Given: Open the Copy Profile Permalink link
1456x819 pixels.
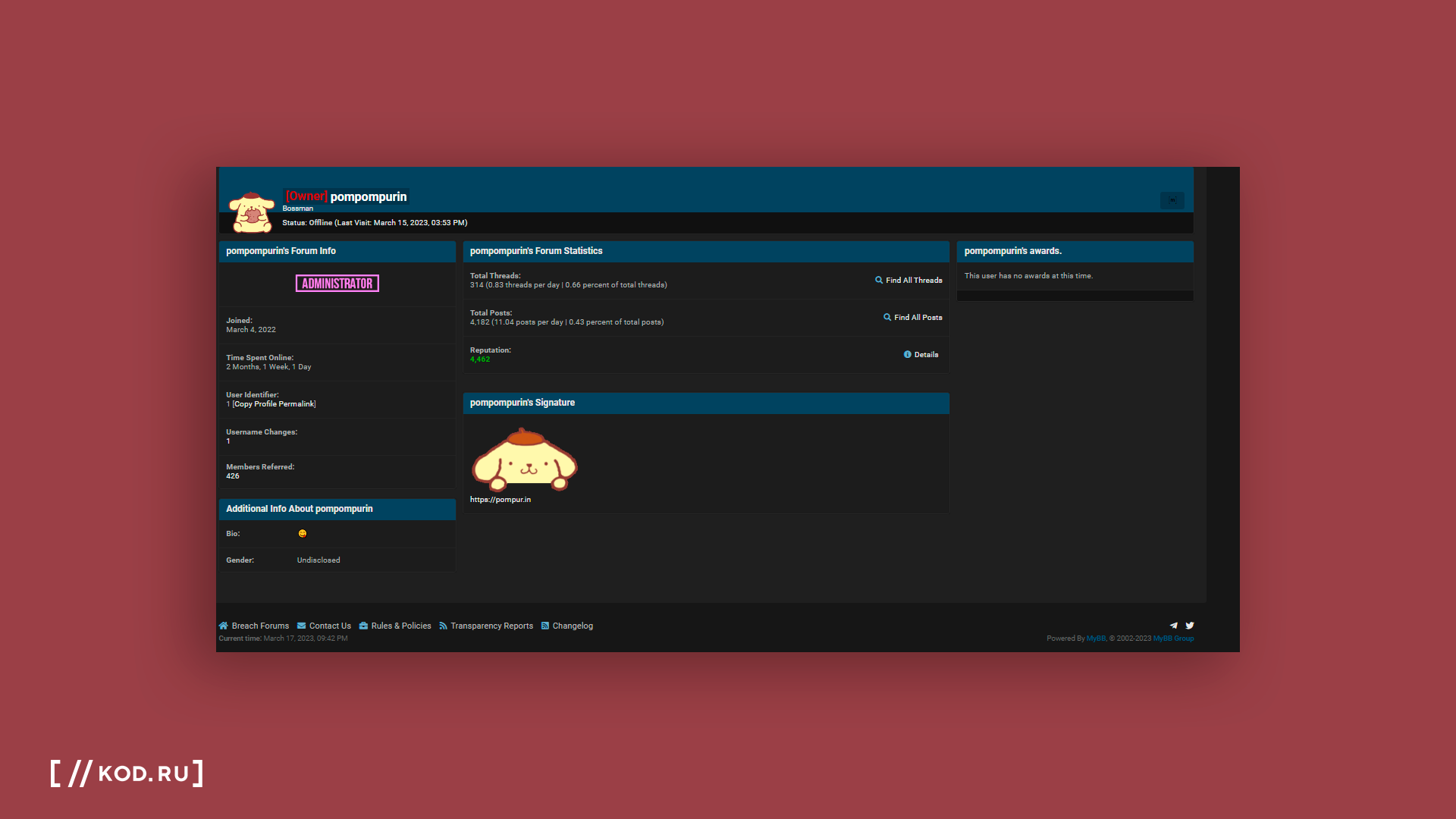Looking at the screenshot, I should 274,404.
